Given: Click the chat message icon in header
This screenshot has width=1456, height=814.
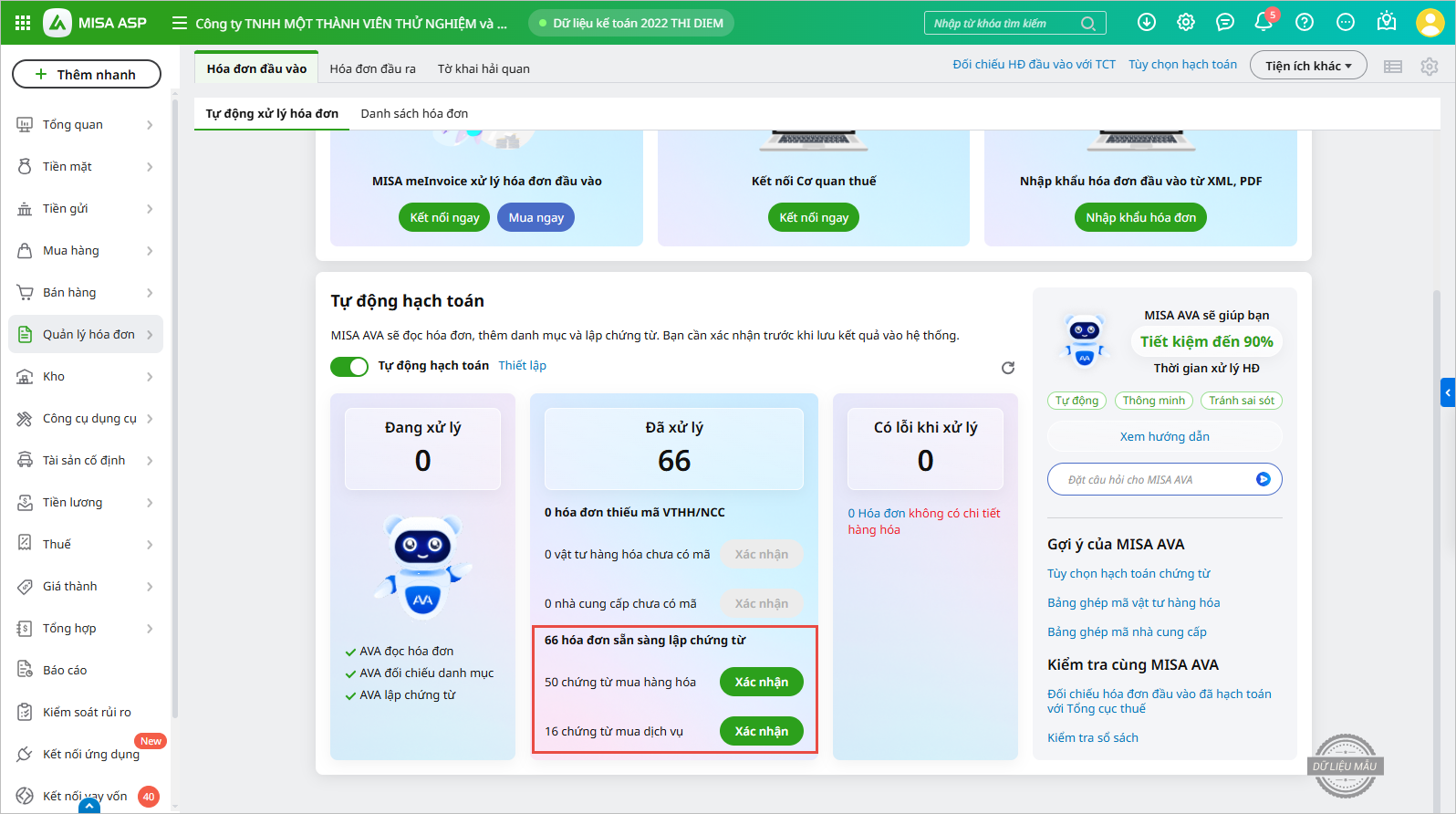Looking at the screenshot, I should pos(1225,23).
